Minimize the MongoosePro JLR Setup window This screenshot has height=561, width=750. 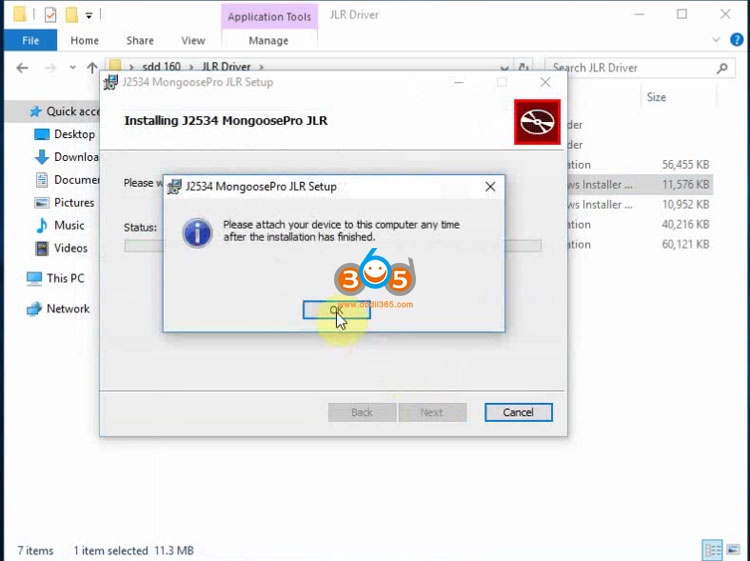(x=459, y=82)
